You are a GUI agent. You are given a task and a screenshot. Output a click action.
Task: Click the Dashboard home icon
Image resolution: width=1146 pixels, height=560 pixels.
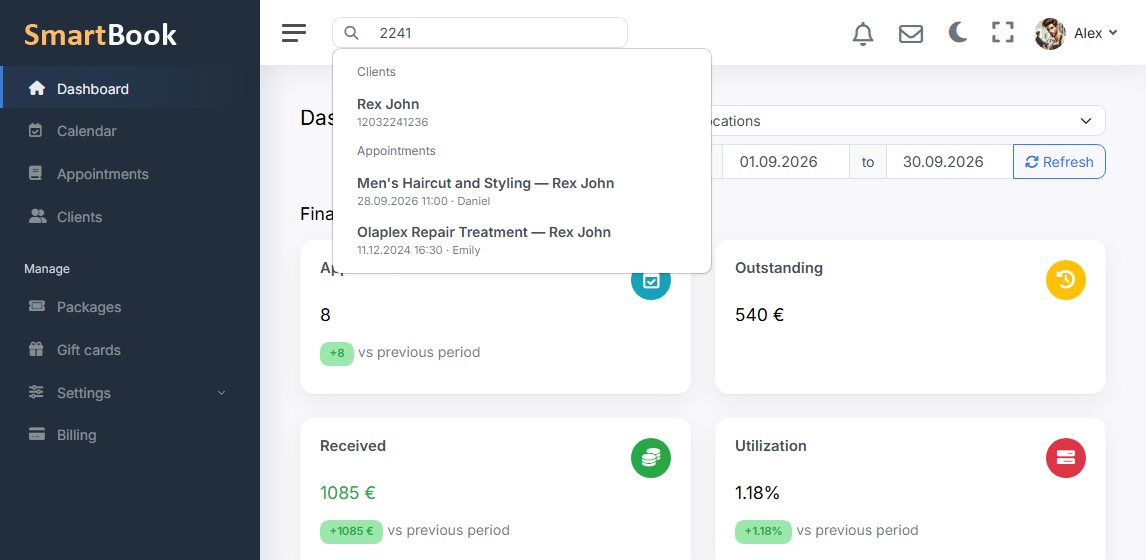[37, 88]
